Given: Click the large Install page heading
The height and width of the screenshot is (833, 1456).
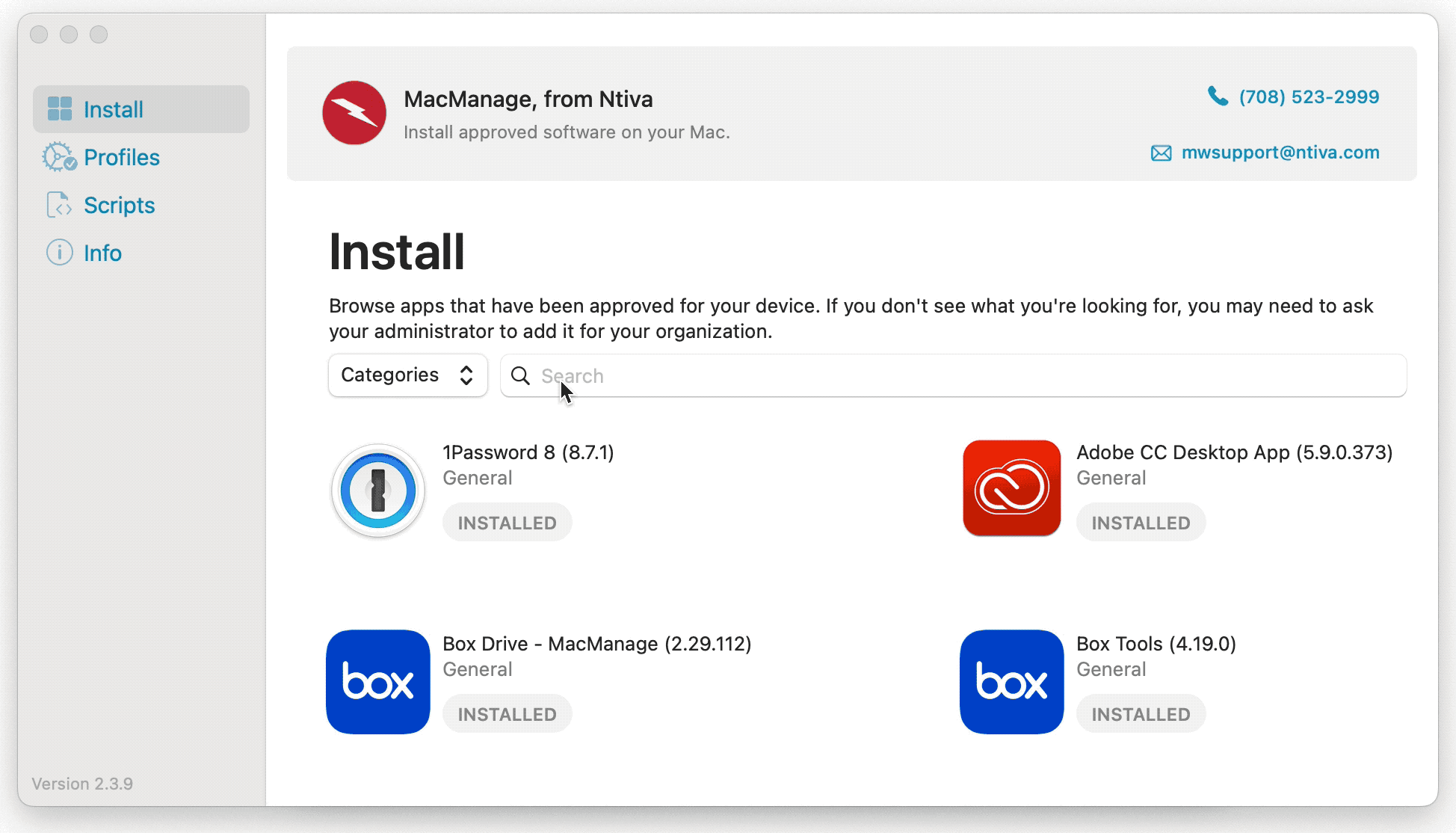Looking at the screenshot, I should tap(397, 252).
